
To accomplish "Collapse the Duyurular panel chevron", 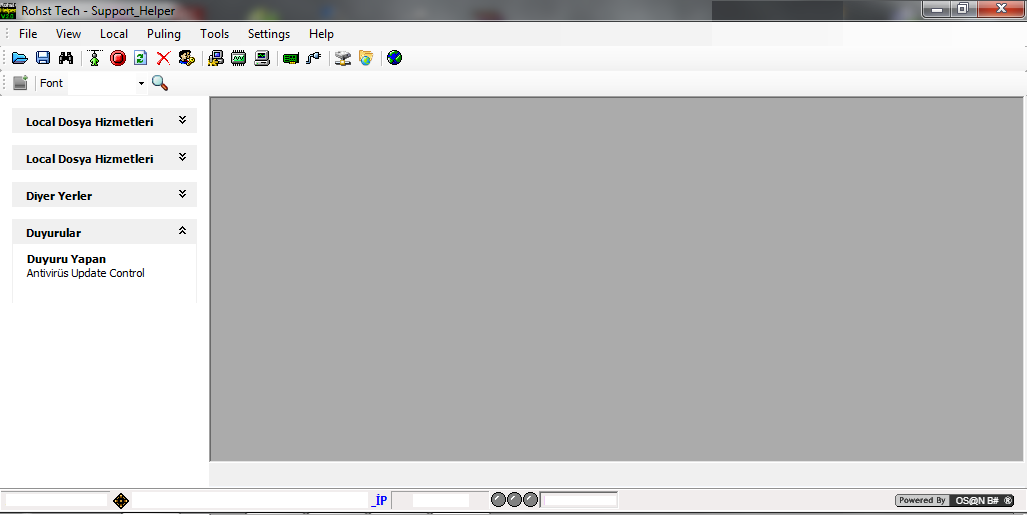I will 183,231.
